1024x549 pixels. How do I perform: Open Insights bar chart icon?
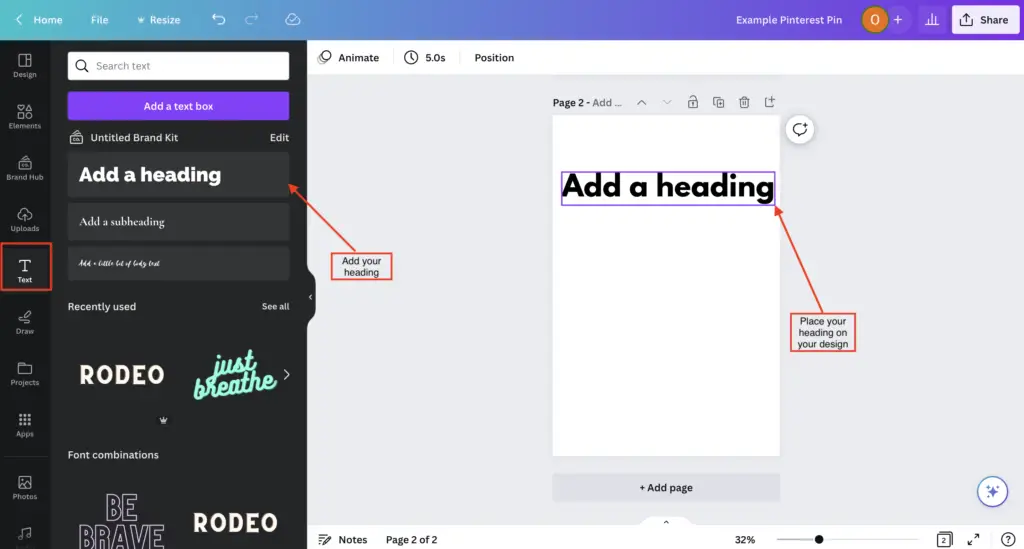tap(932, 20)
